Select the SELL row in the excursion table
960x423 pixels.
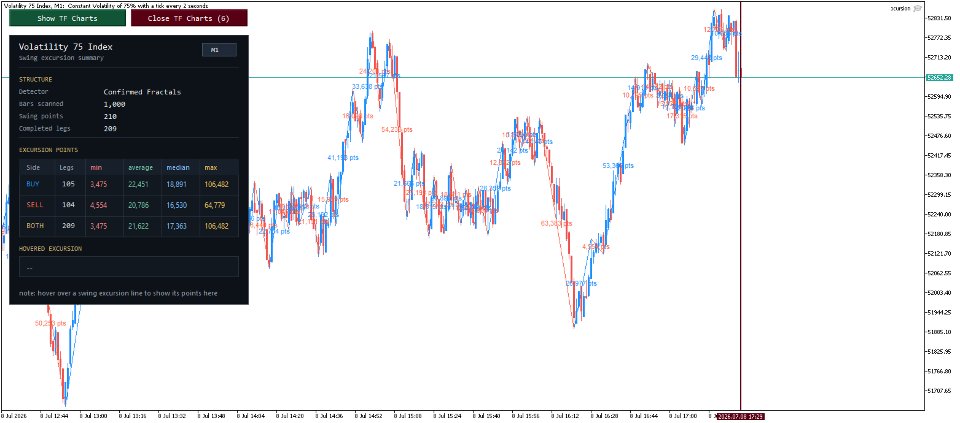(x=129, y=204)
